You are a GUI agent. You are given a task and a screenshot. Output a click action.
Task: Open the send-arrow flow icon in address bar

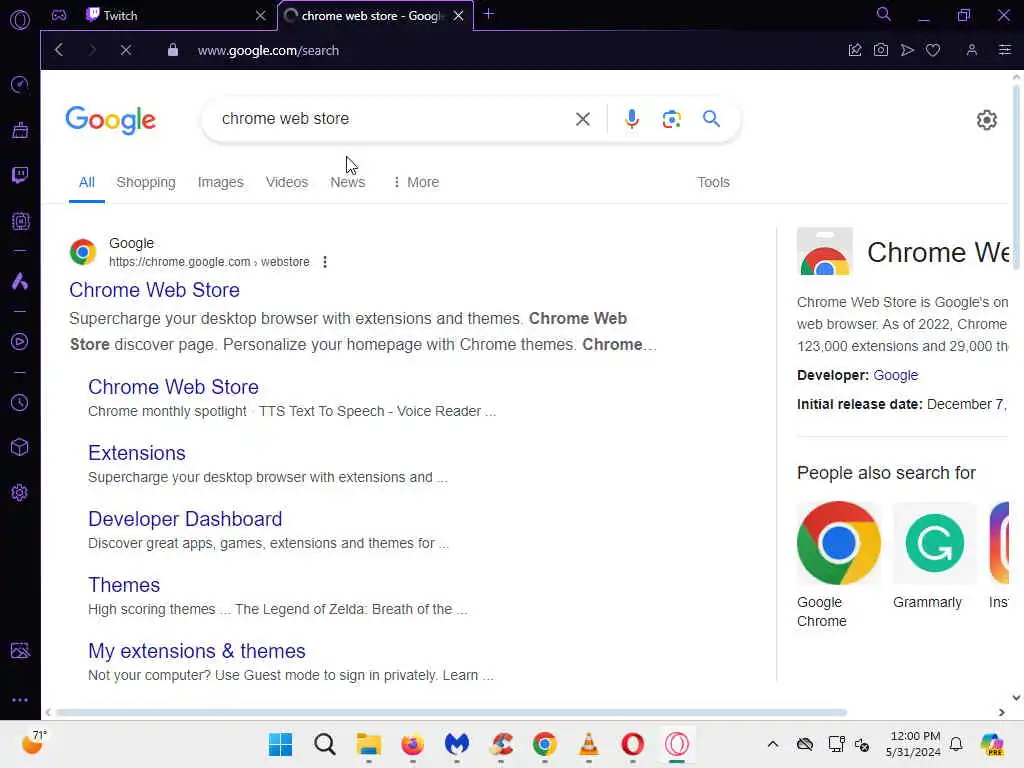907,50
